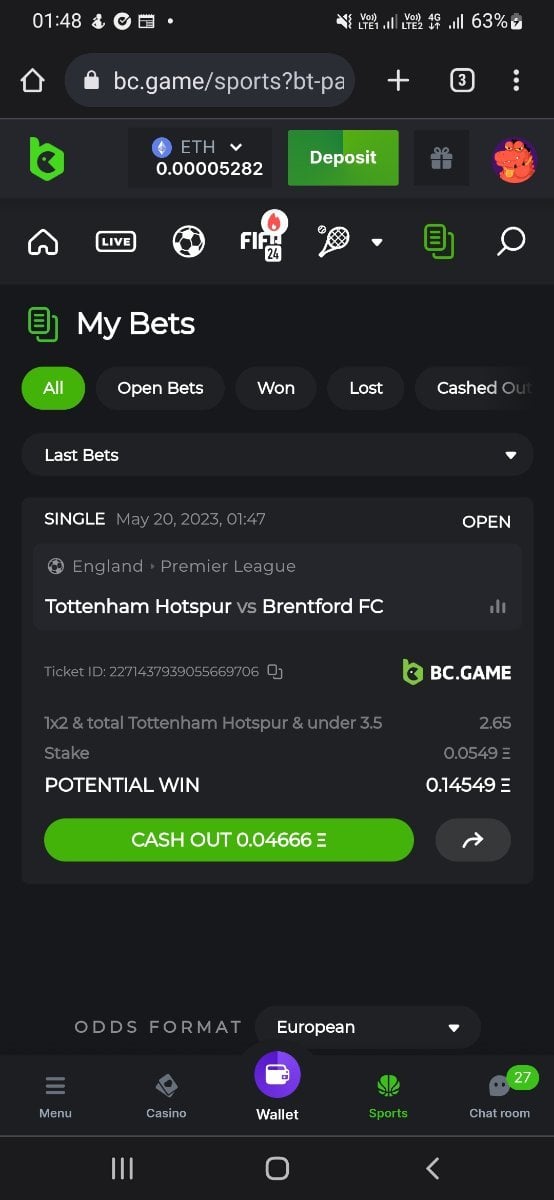The image size is (554, 1200).
Task: Go to sports home via house icon
Action: pyautogui.click(x=43, y=241)
